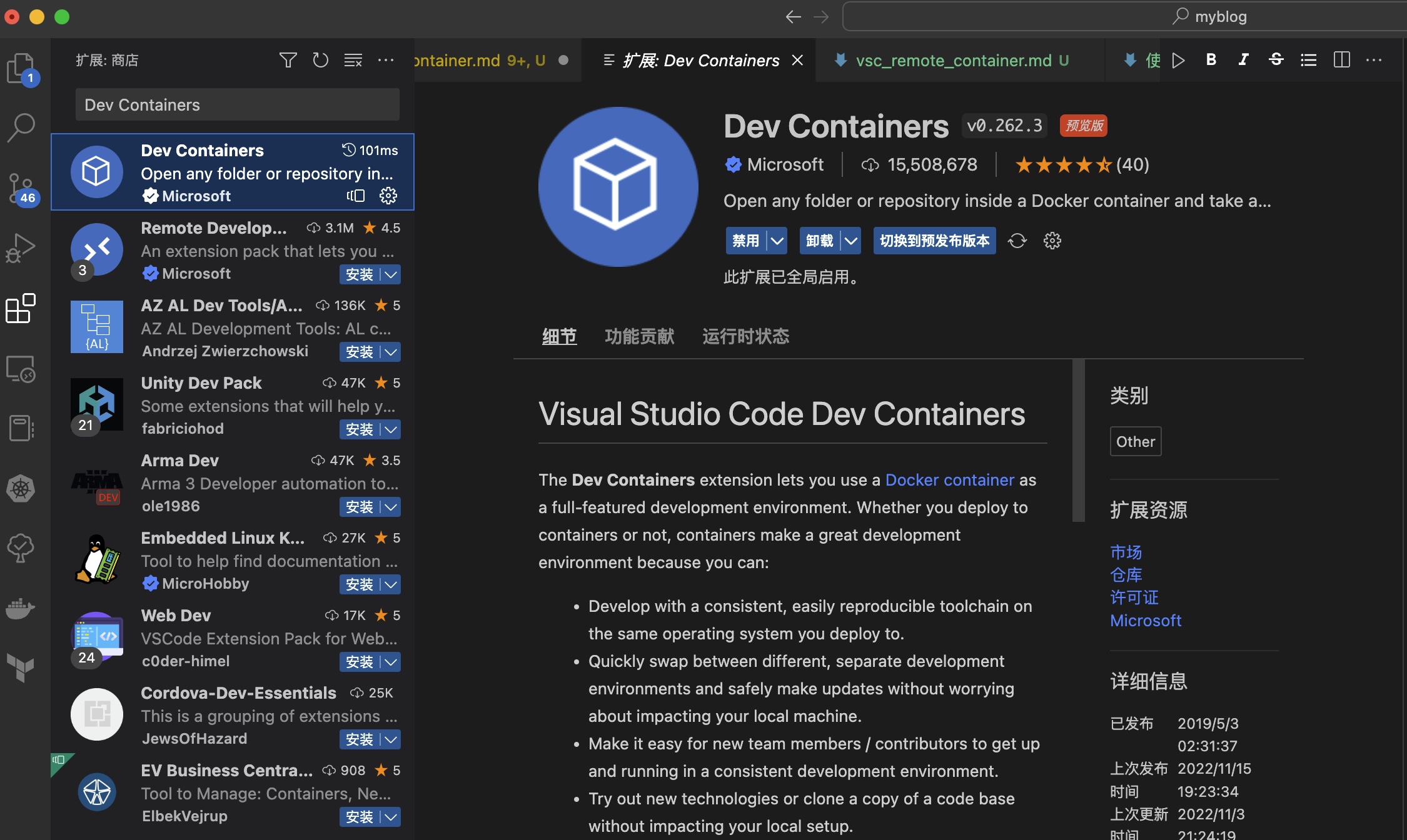Open the notebook icon in activity bar
Screen dimensions: 1407x840
click(x=21, y=429)
